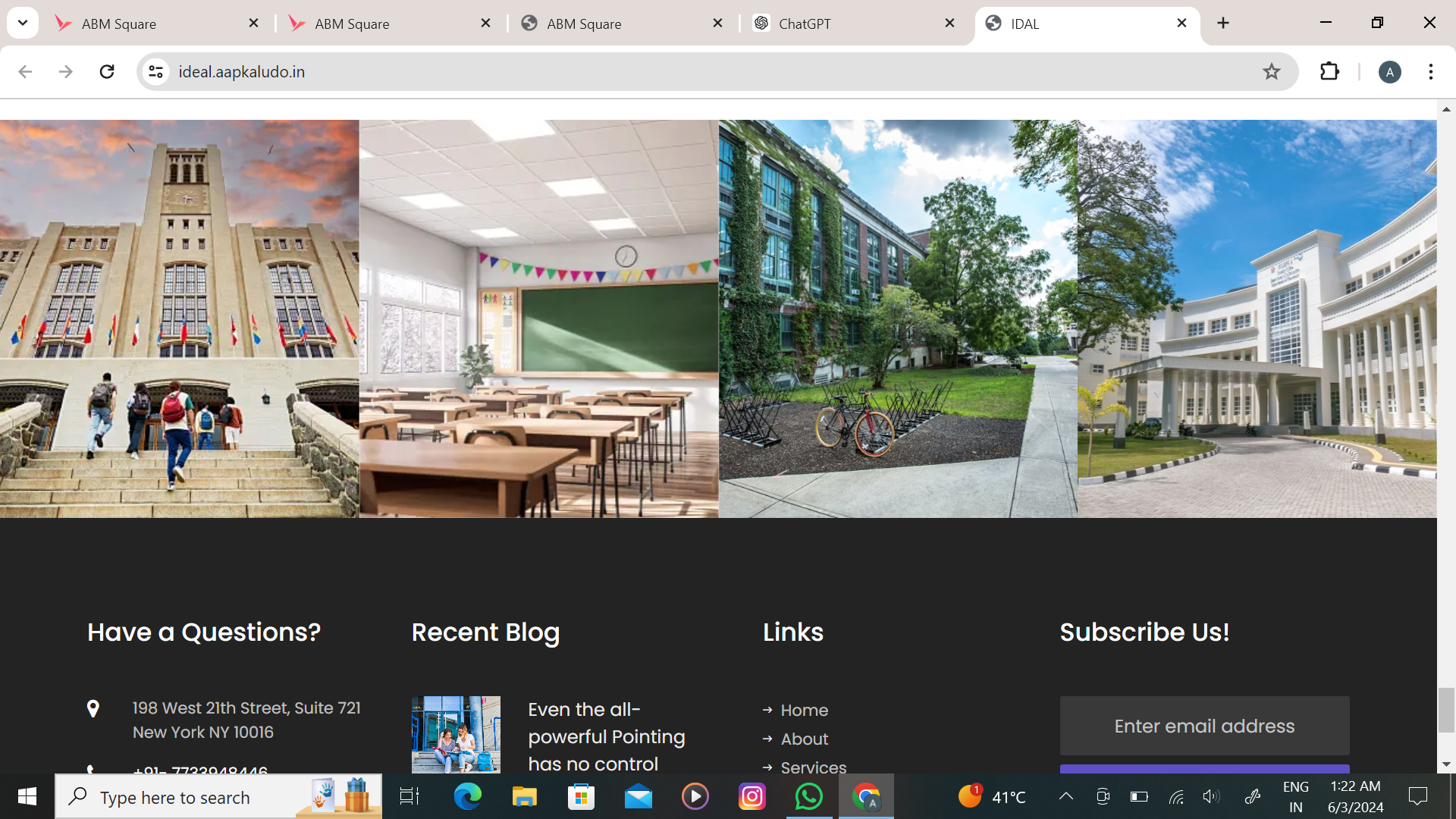
Task: Open the recent blog post thumbnail
Action: [456, 734]
